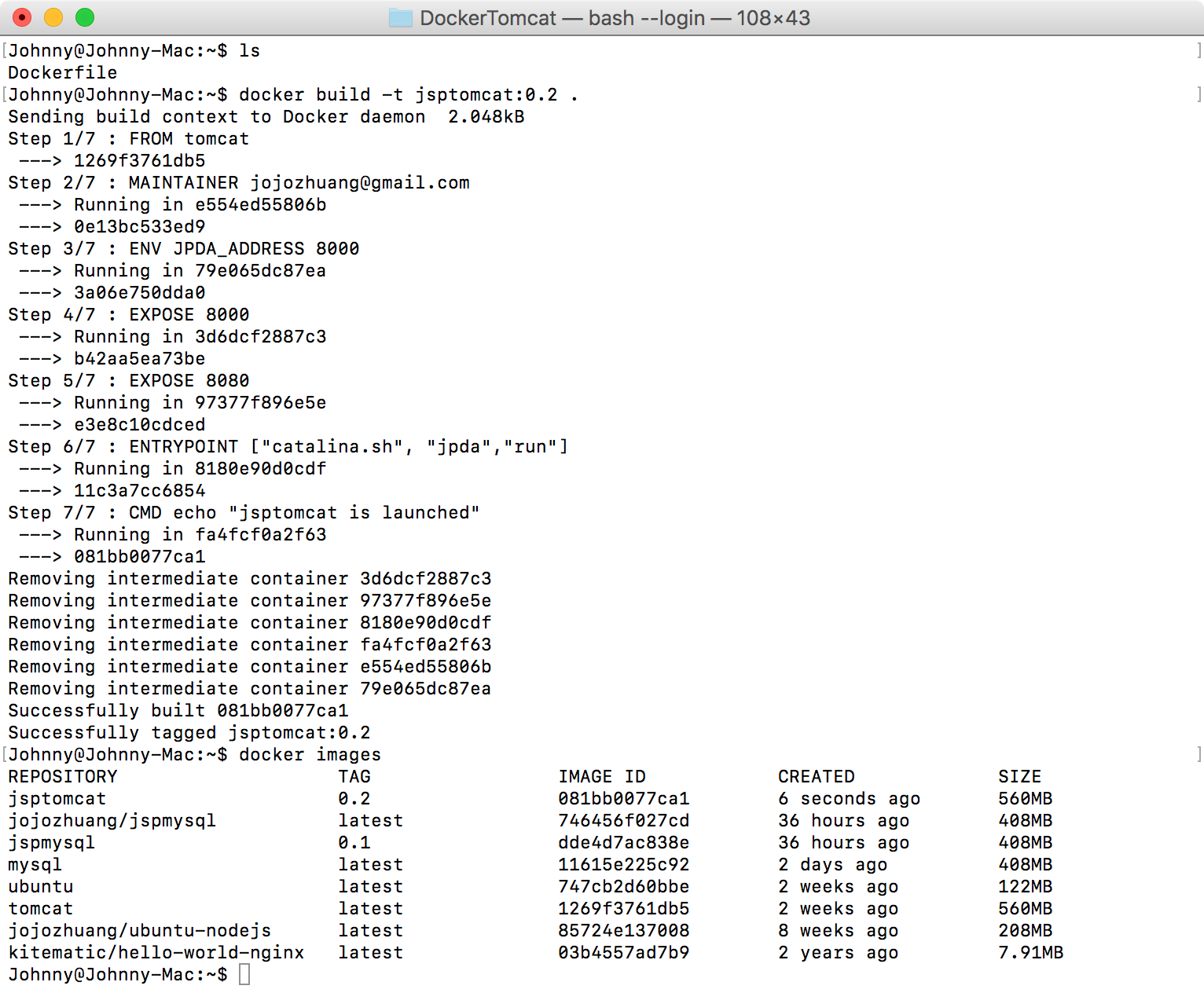Click the layer id 'b42aa5ea73be'

(x=140, y=358)
